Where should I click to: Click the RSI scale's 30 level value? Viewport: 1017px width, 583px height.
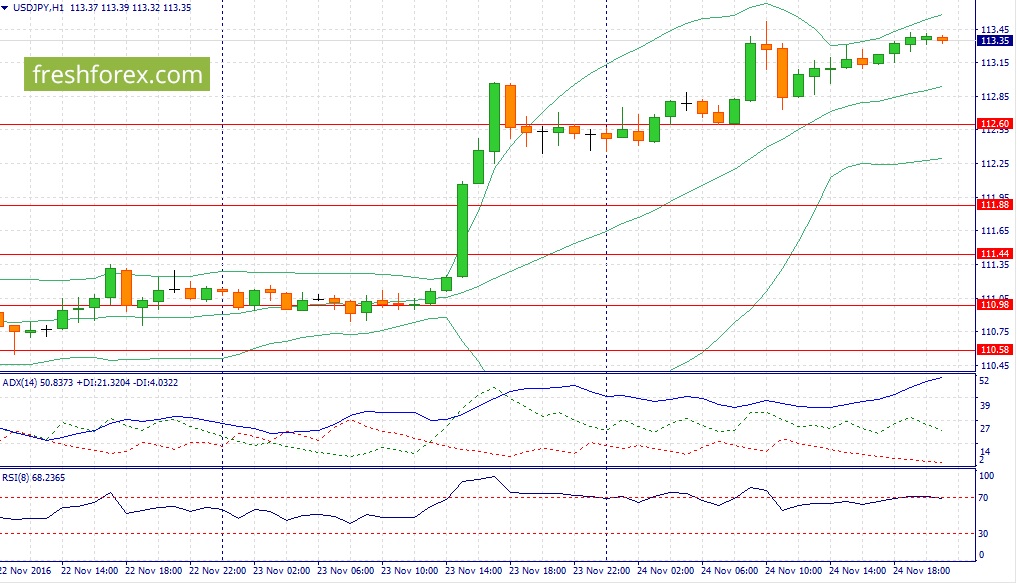[x=984, y=533]
